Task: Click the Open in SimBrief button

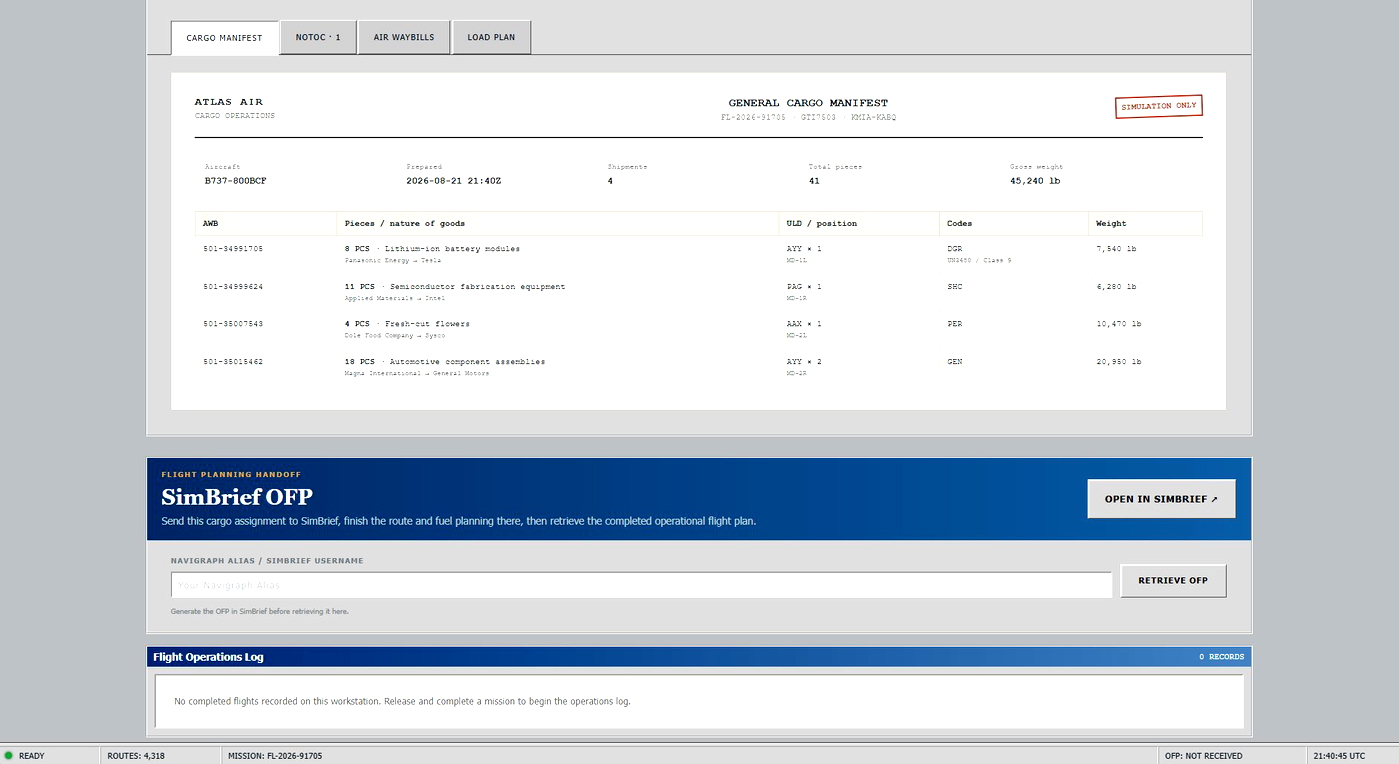Action: click(x=1161, y=499)
